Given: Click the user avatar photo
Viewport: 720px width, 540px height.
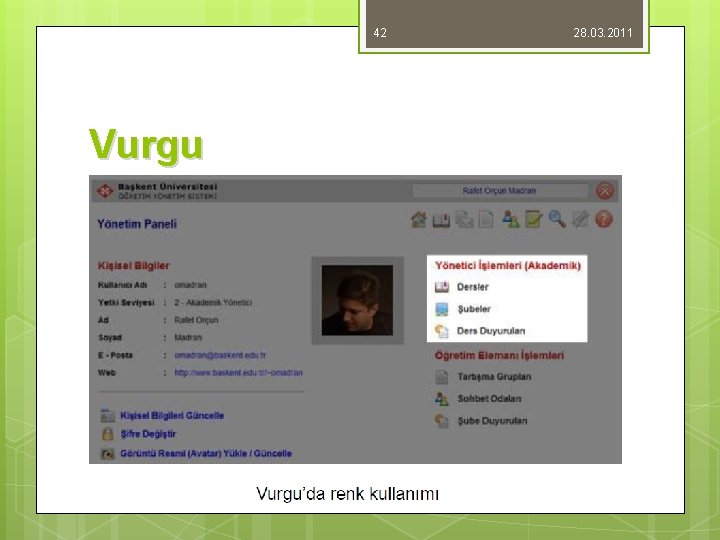Looking at the screenshot, I should coord(357,300).
